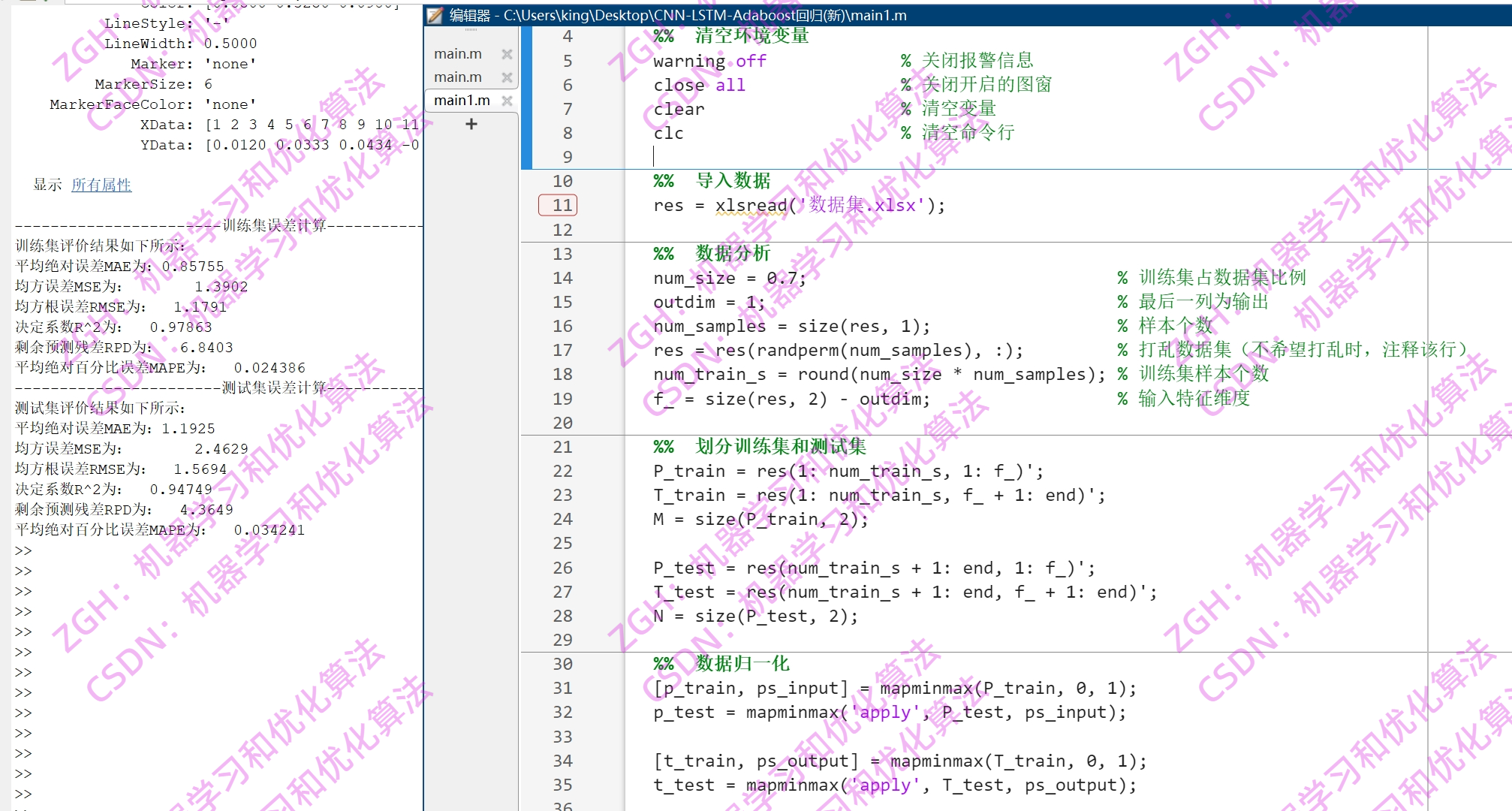Close the middle main.m tab
Image resolution: width=1512 pixels, height=811 pixels.
click(x=507, y=77)
